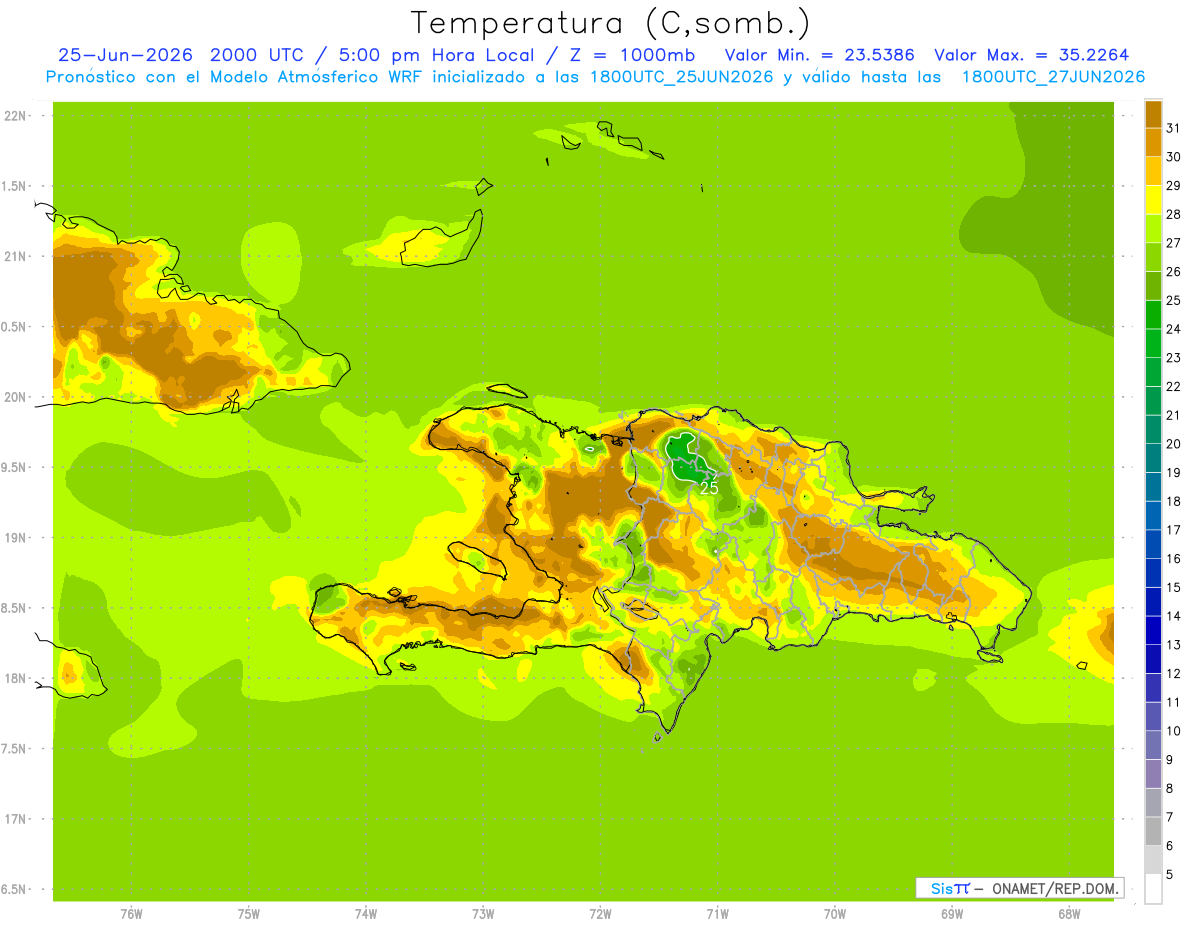This screenshot has width=1200, height=927.
Task: Click the "0.5N" latitude axis label
Action: tap(13, 327)
